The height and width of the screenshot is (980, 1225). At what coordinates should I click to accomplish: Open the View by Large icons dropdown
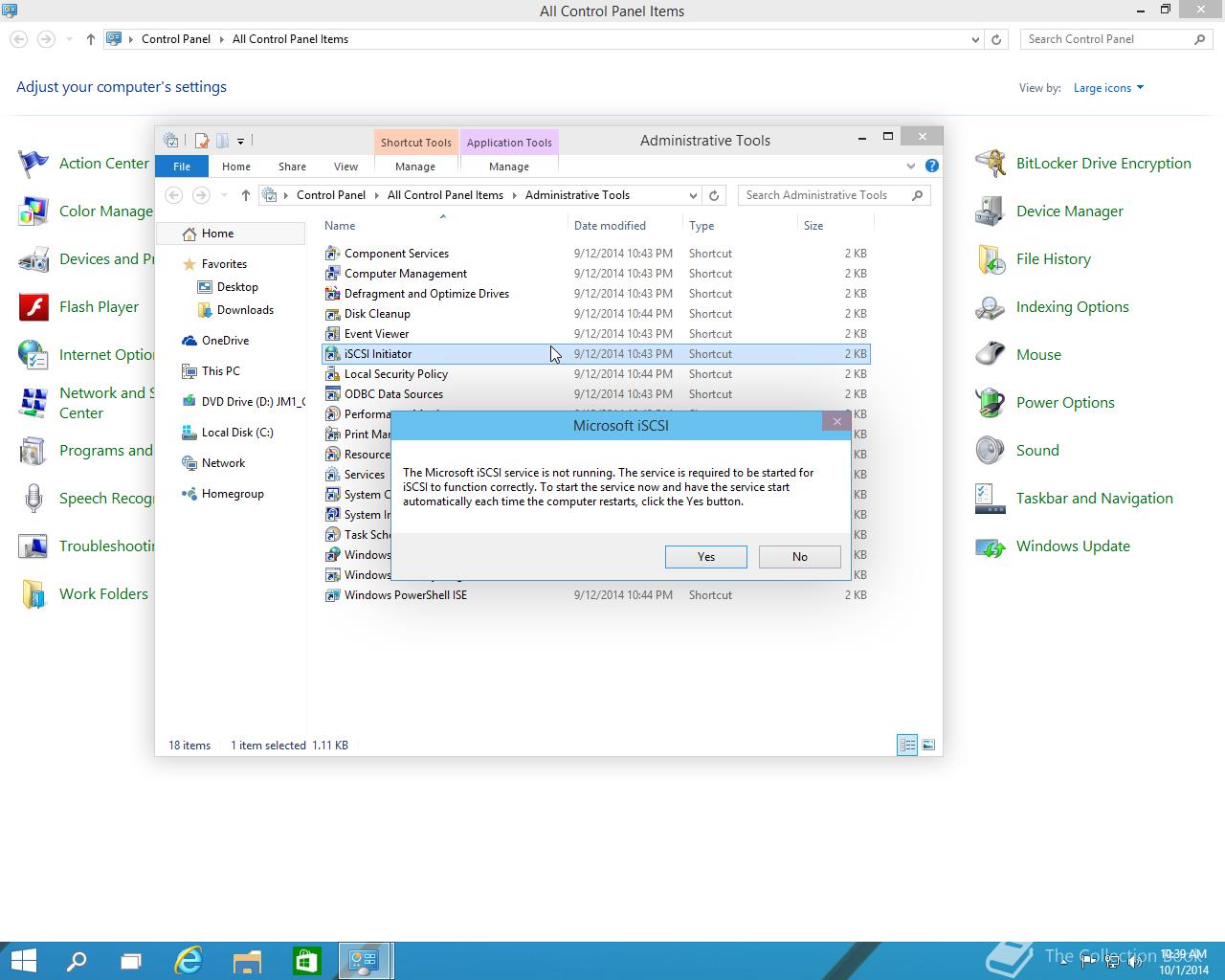coord(1108,88)
